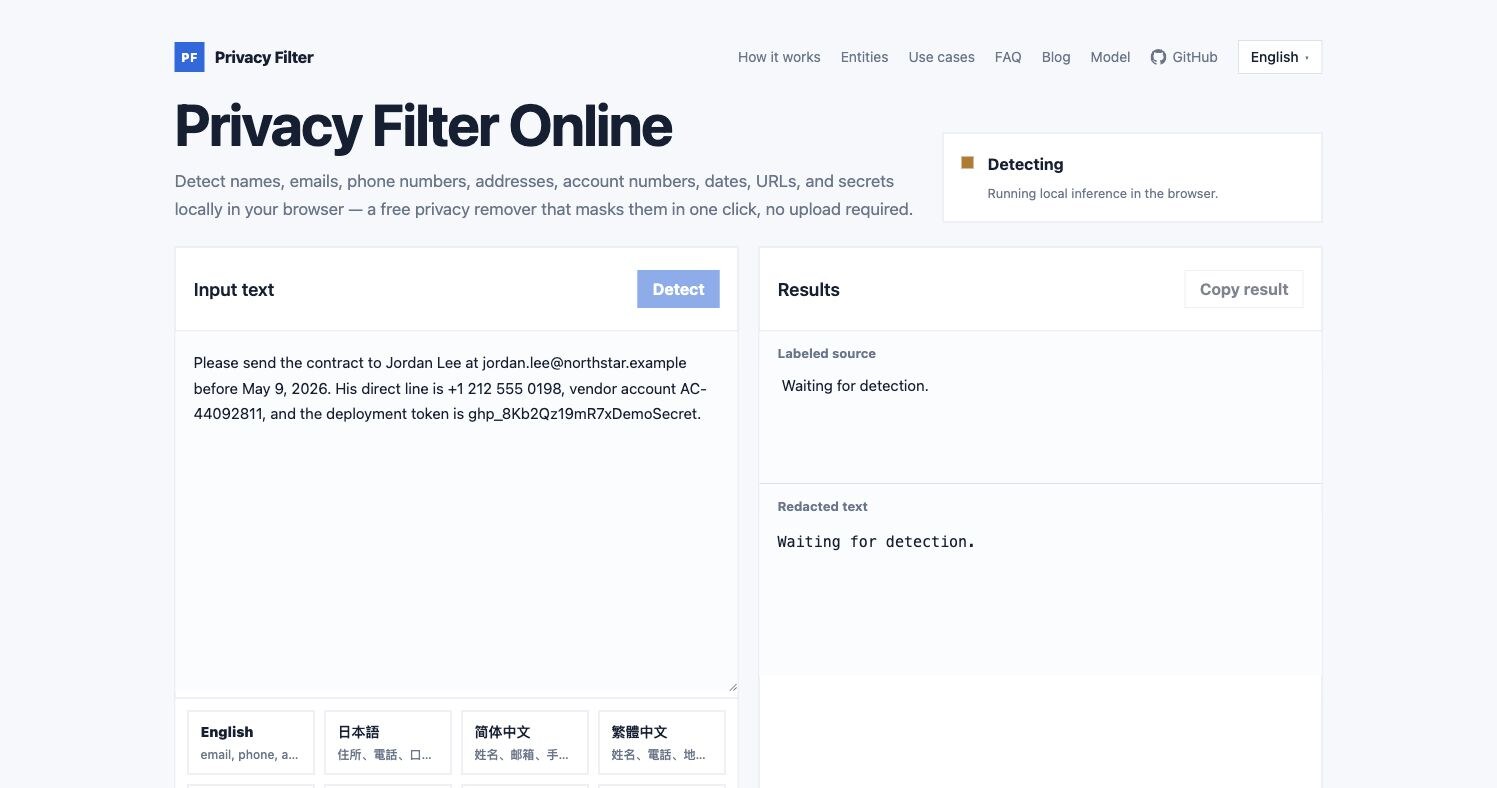Image resolution: width=1497 pixels, height=788 pixels.
Task: Click the textarea resize handle corner
Action: 732,687
